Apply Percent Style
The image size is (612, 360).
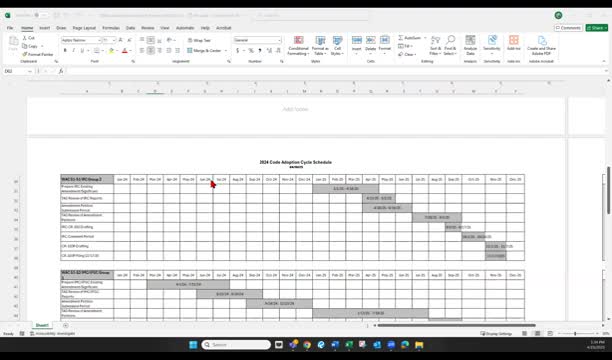[x=251, y=51]
